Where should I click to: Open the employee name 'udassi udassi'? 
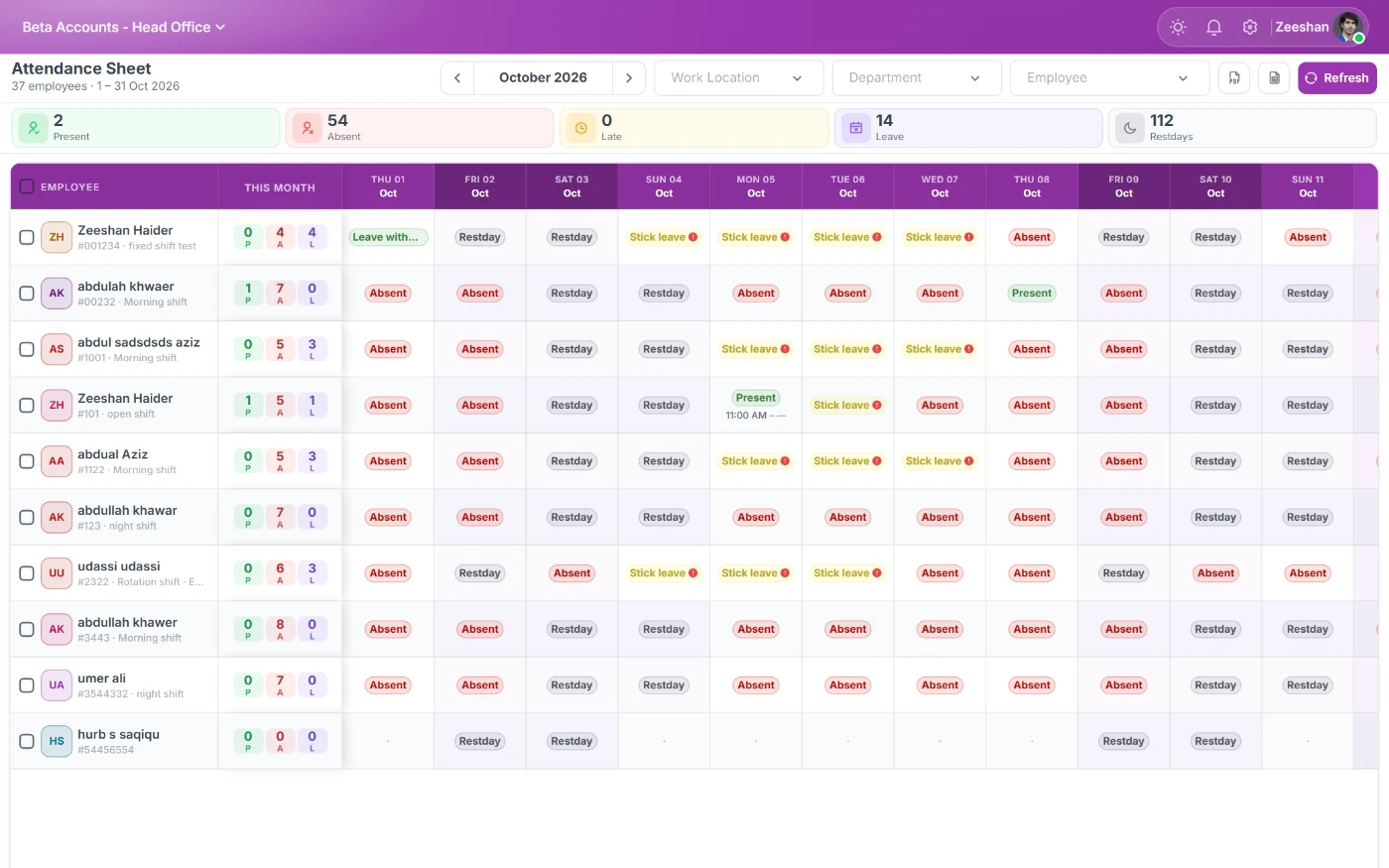(119, 566)
